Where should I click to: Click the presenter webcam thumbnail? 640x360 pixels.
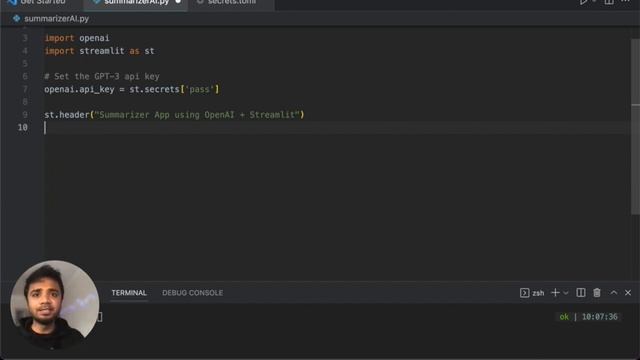click(x=54, y=304)
